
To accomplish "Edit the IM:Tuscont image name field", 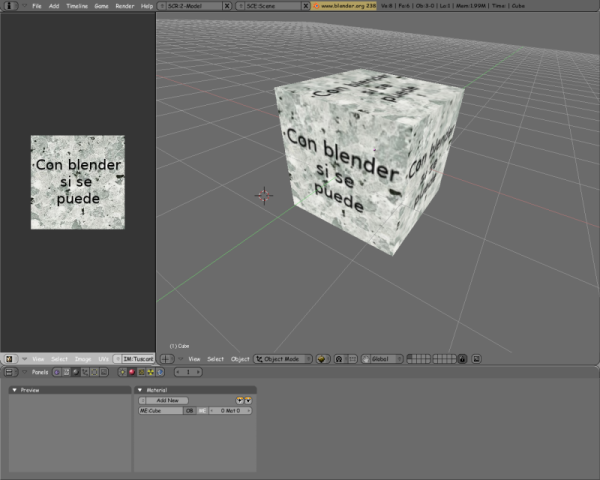I will (x=138, y=359).
